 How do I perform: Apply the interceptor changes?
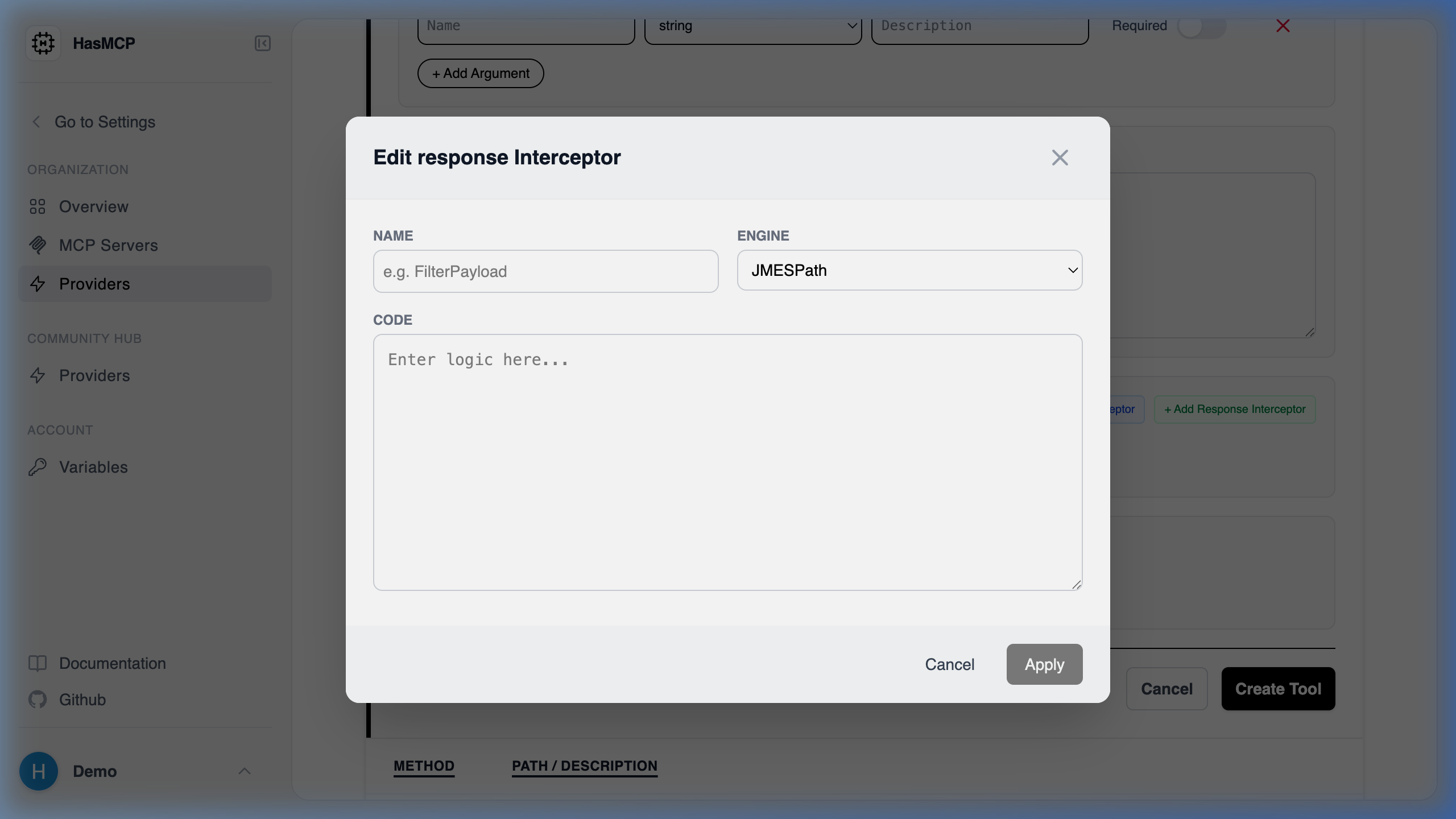click(x=1044, y=664)
